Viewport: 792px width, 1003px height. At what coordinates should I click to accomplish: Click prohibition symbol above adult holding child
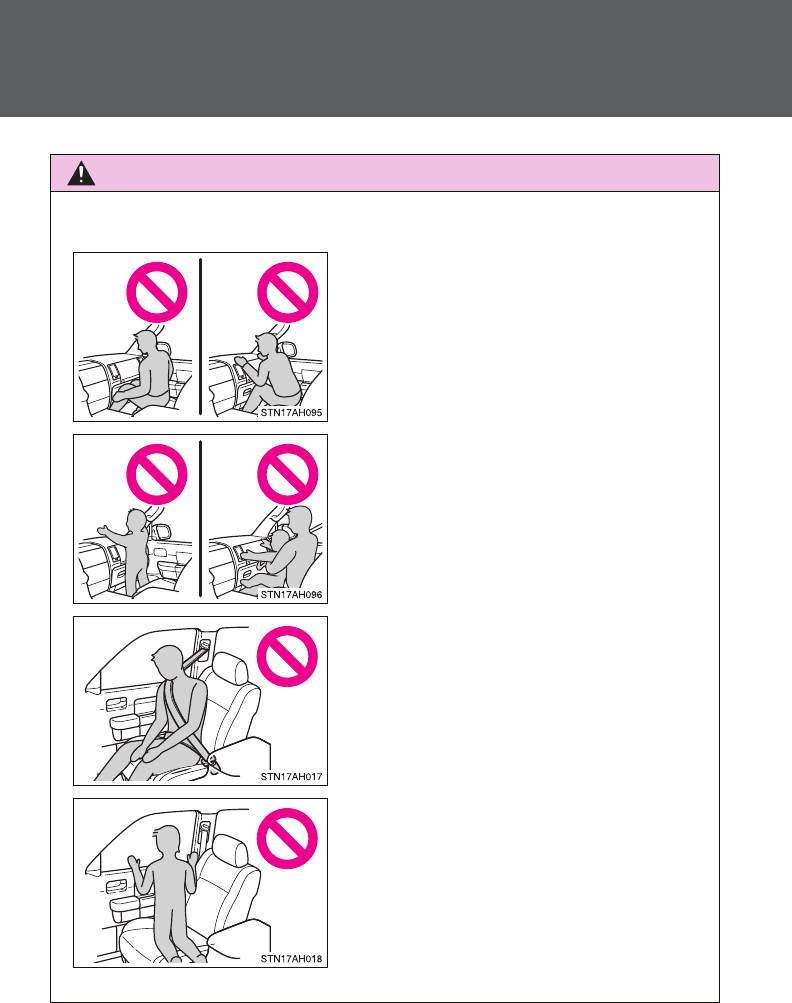tap(288, 475)
